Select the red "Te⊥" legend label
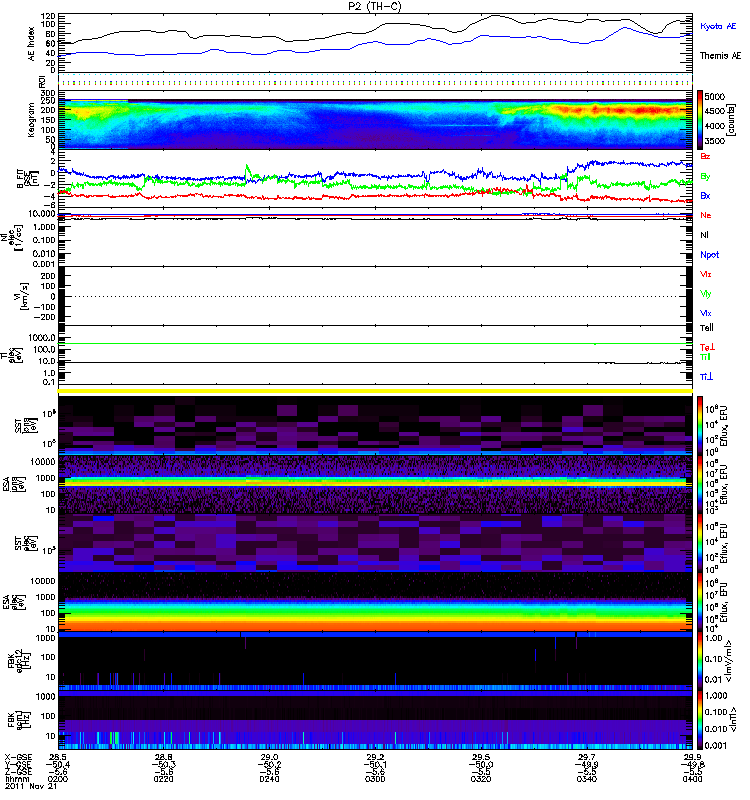The width and height of the screenshot is (750, 800). point(707,347)
